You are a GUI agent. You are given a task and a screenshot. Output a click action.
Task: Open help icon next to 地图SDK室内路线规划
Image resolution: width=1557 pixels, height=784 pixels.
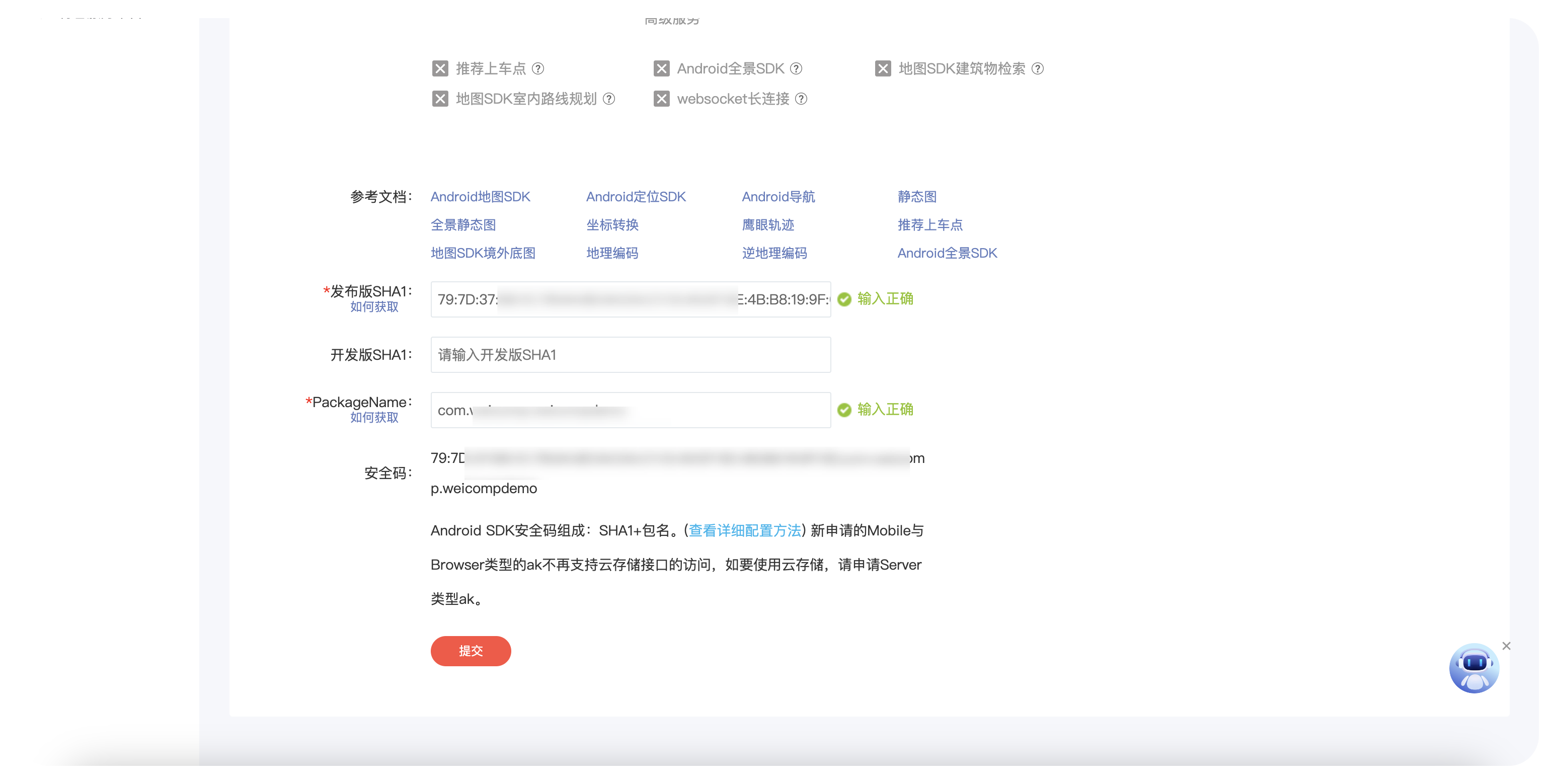(x=608, y=99)
